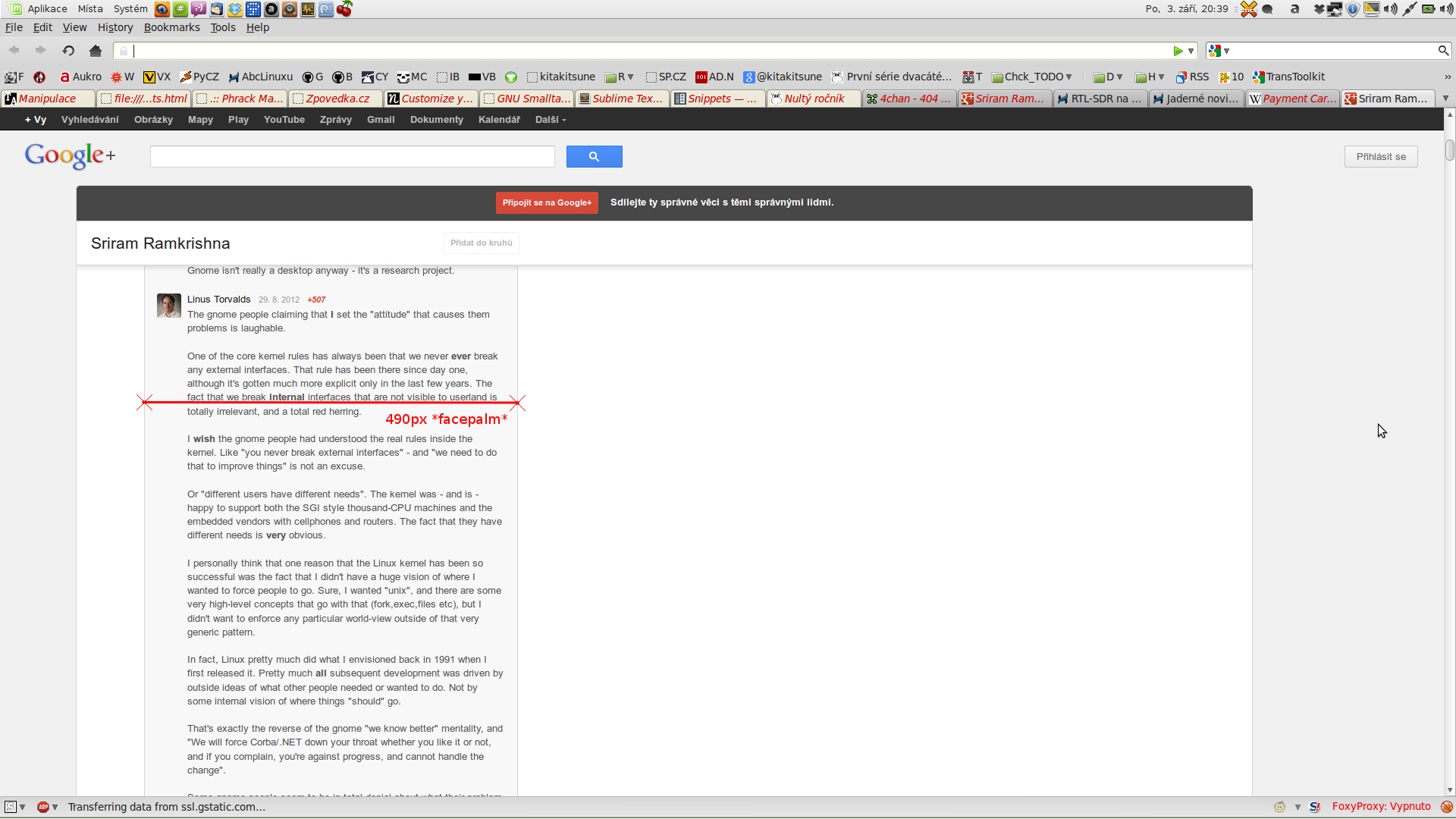The width and height of the screenshot is (1456, 819).
Task: Open the Systém panel menu
Action: pos(130,9)
